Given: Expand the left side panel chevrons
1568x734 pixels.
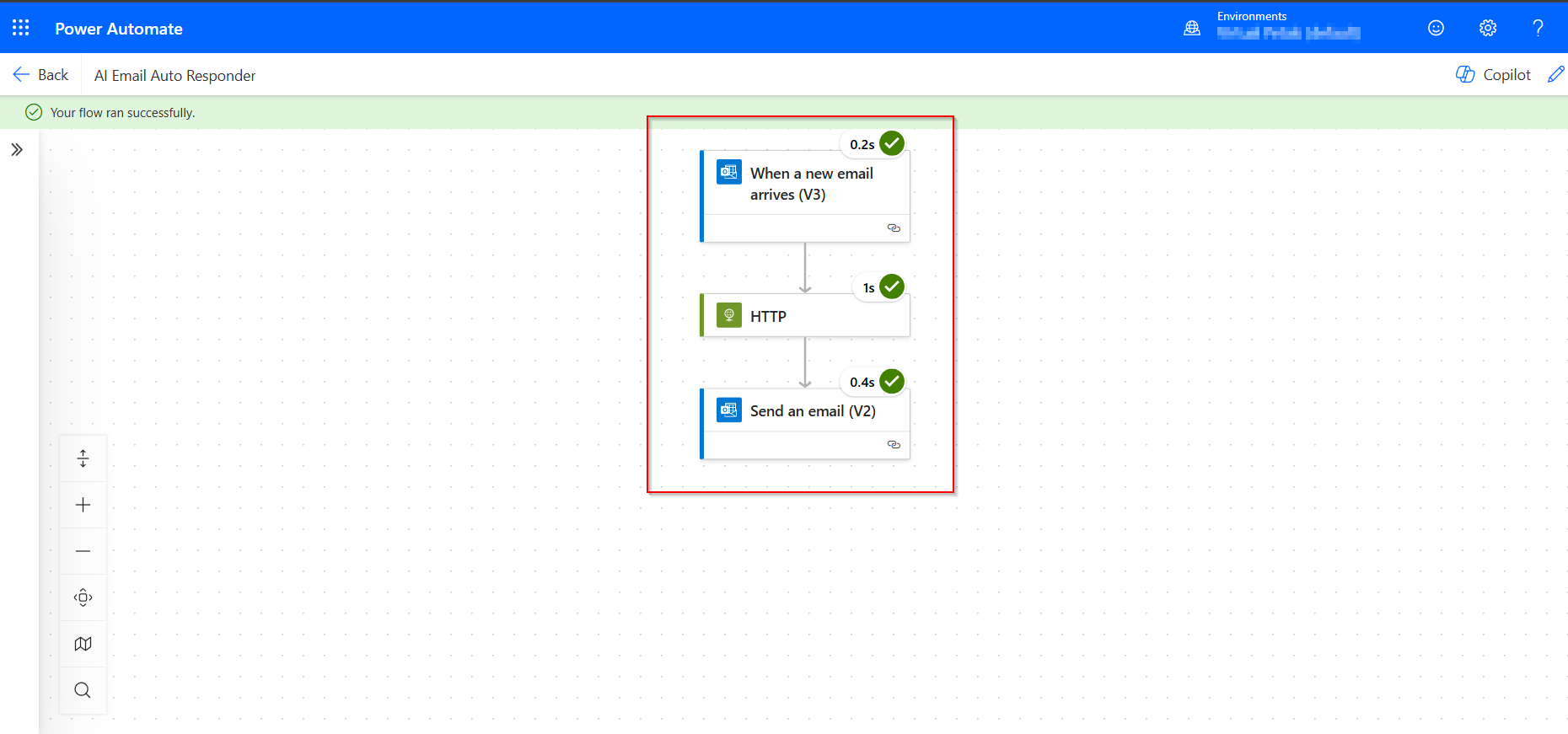Looking at the screenshot, I should coord(17,150).
